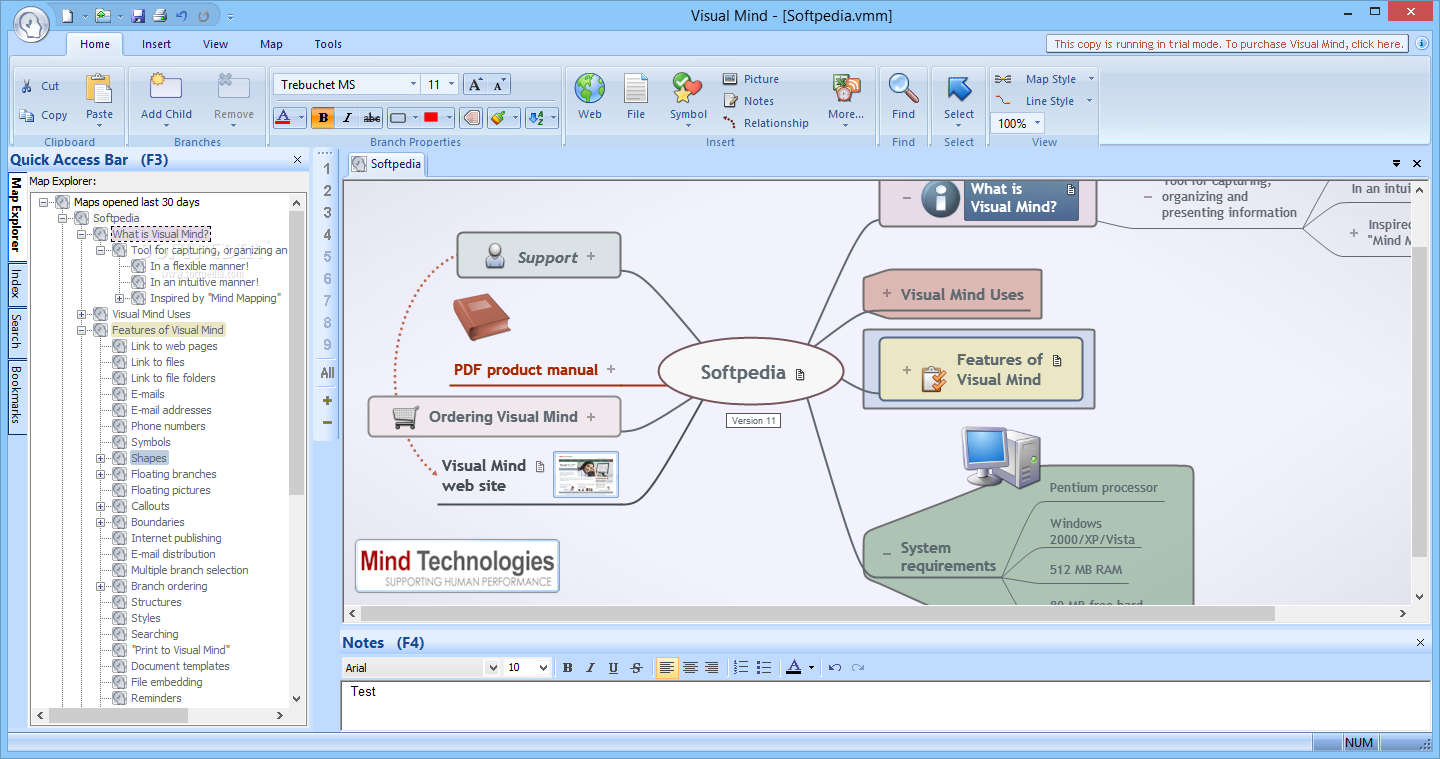Open the Trebuchet MS font dropdown
Image resolution: width=1440 pixels, height=759 pixels.
click(x=413, y=85)
